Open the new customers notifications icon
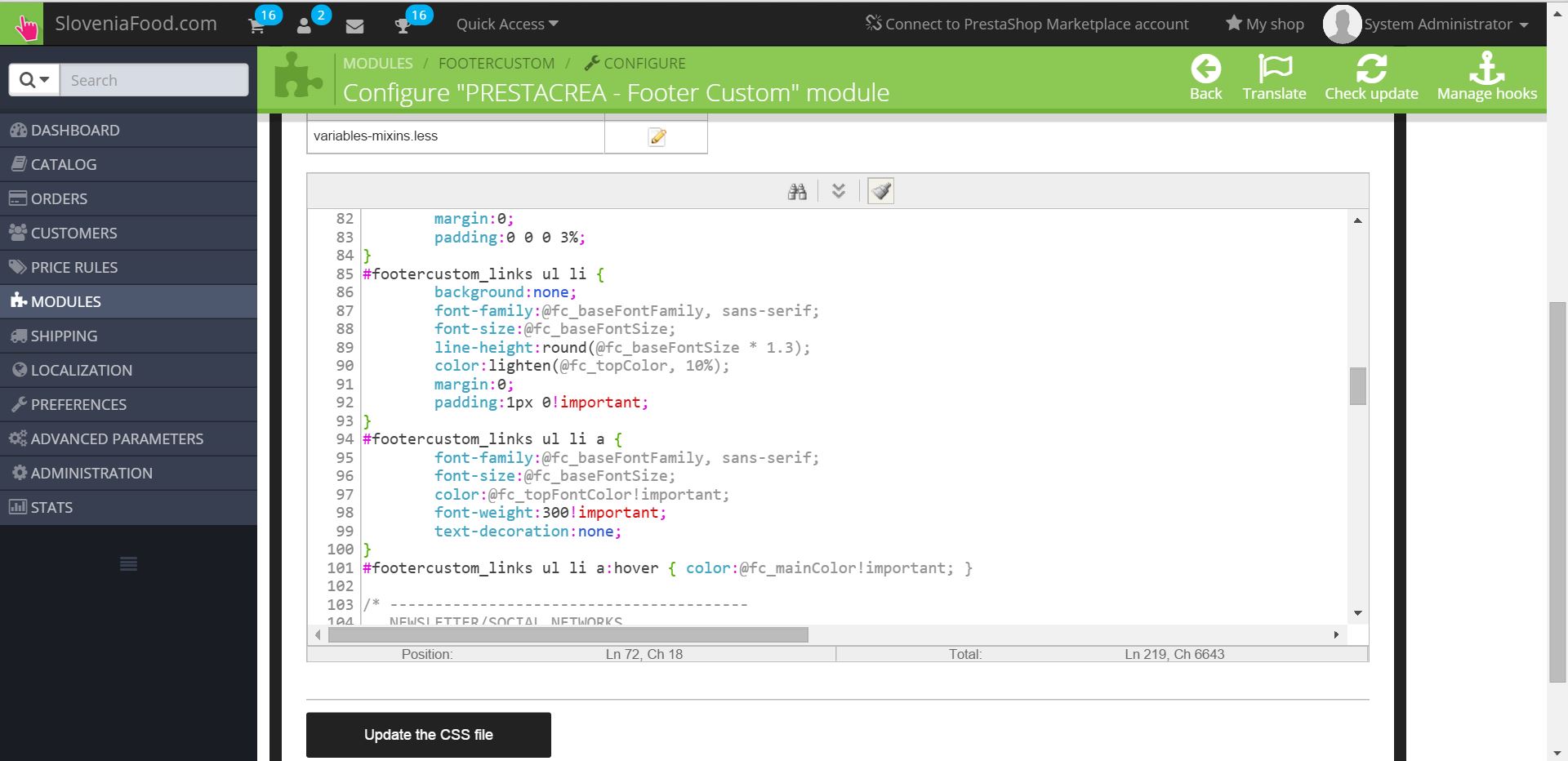The height and width of the screenshot is (761, 1568). tap(304, 25)
